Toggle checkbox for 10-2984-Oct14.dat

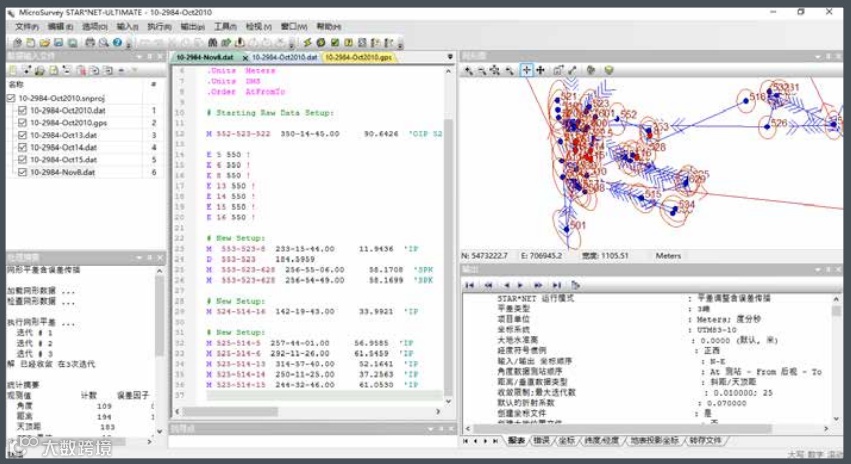[22, 147]
